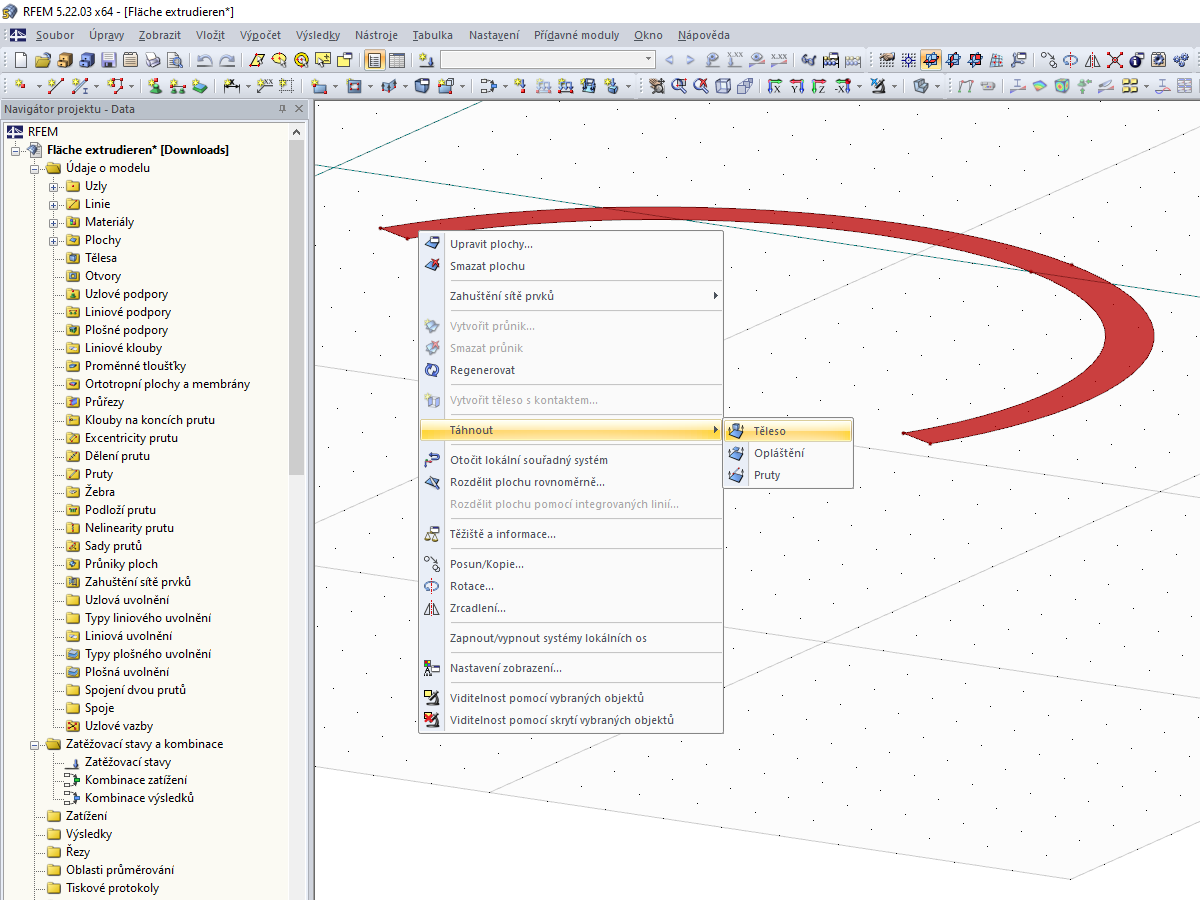1200x900 pixels.
Task: Select Zatěžovací stavy in the navigator tree
Action: 127,762
